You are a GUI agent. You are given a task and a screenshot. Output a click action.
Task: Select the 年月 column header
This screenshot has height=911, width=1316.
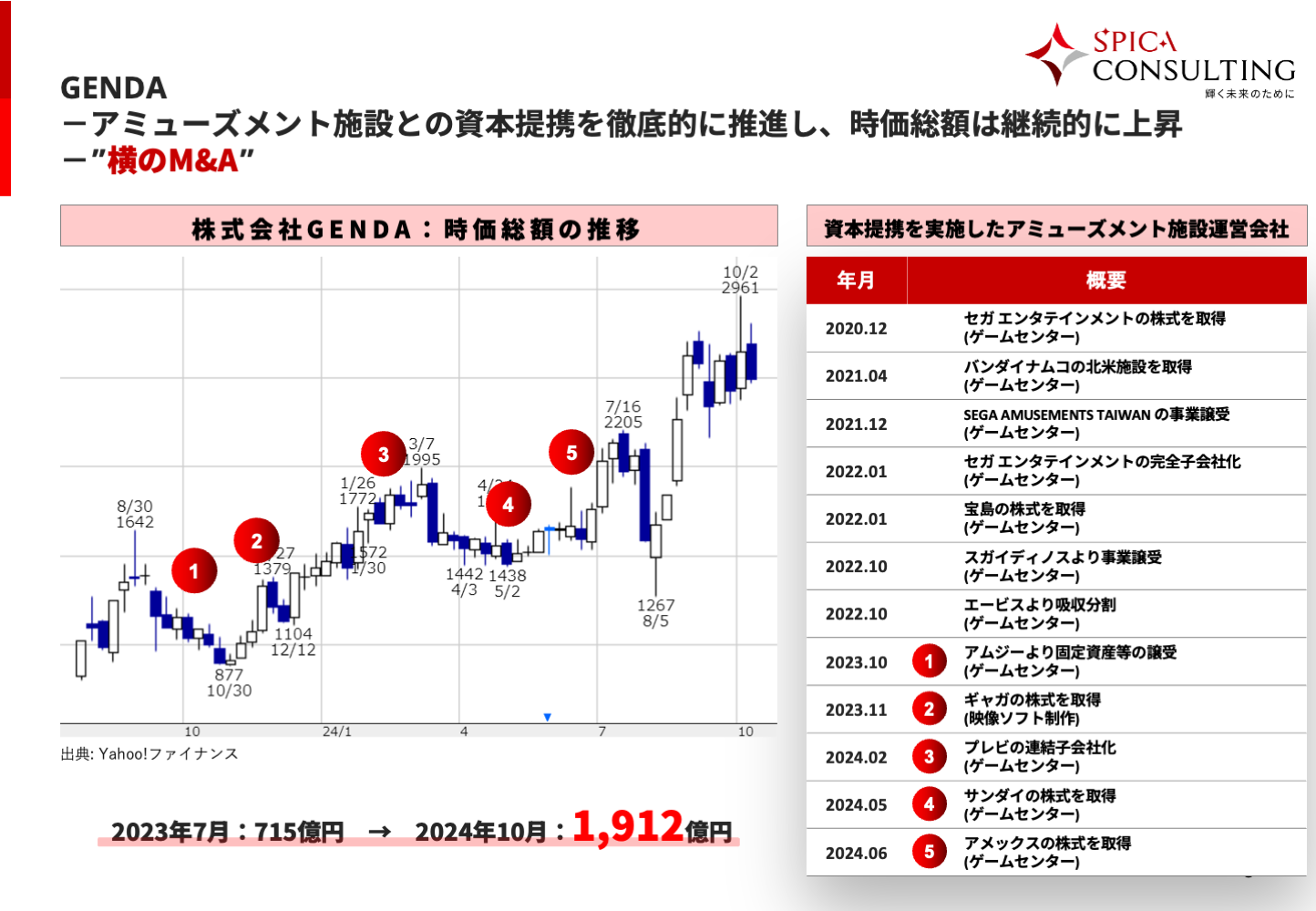click(857, 280)
